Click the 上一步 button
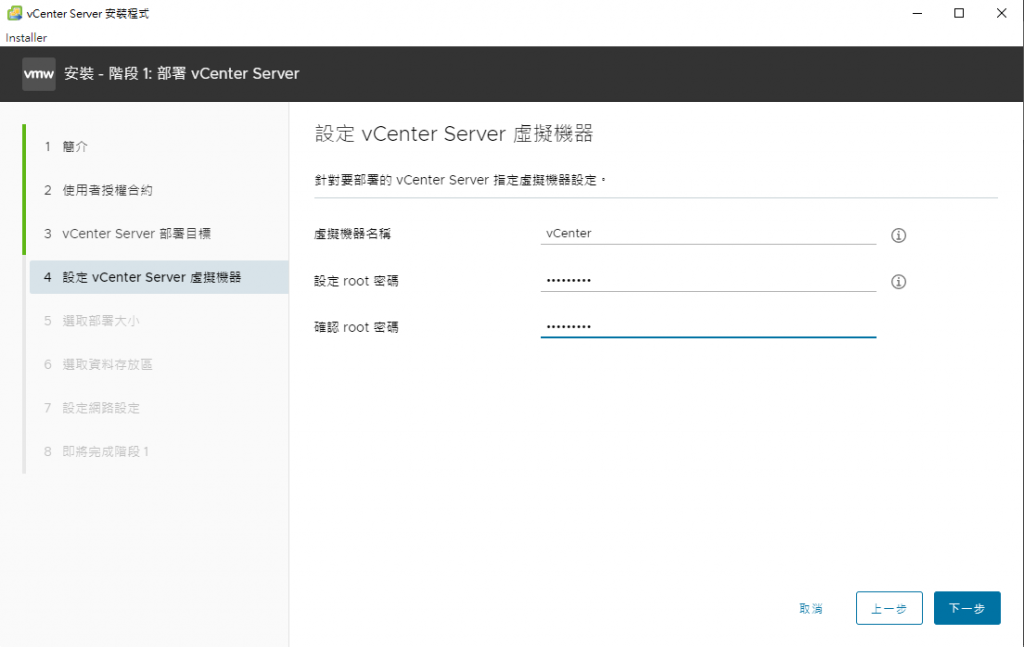Screen dimensions: 1024x647 pos(889,608)
